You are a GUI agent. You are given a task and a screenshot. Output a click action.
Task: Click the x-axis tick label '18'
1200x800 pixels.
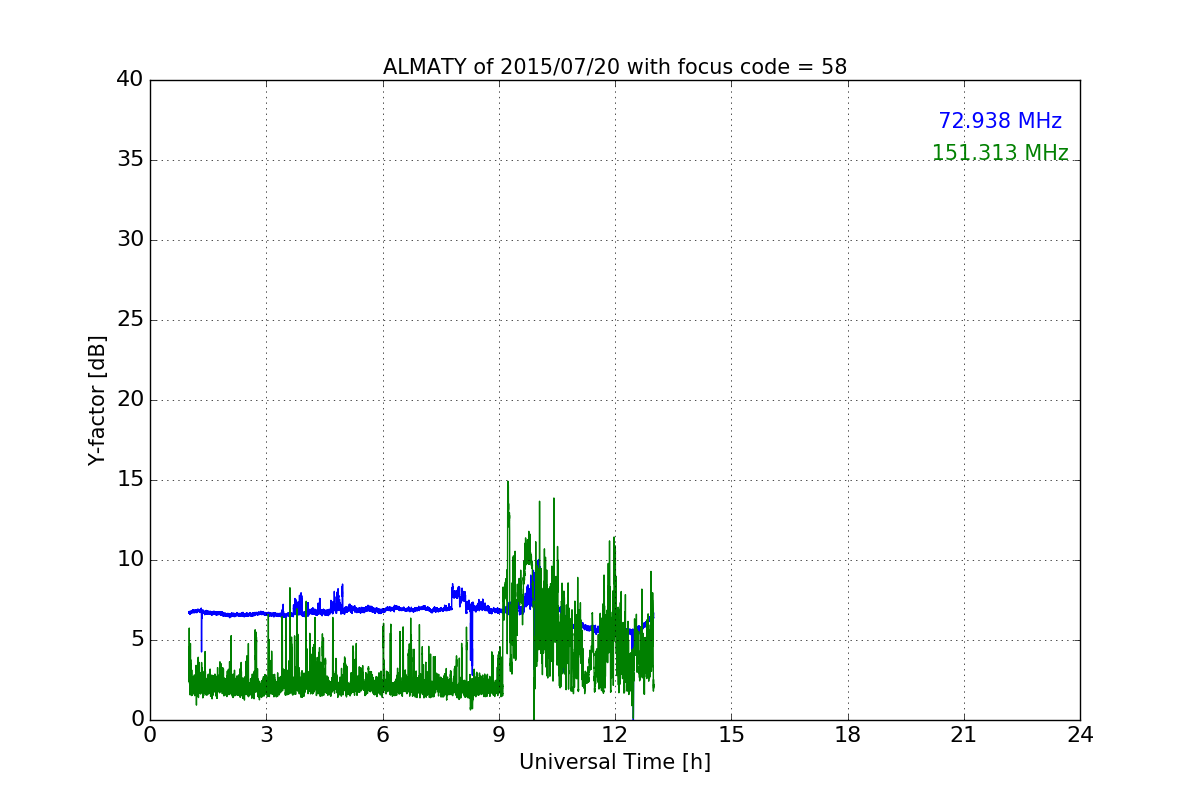[x=848, y=735]
